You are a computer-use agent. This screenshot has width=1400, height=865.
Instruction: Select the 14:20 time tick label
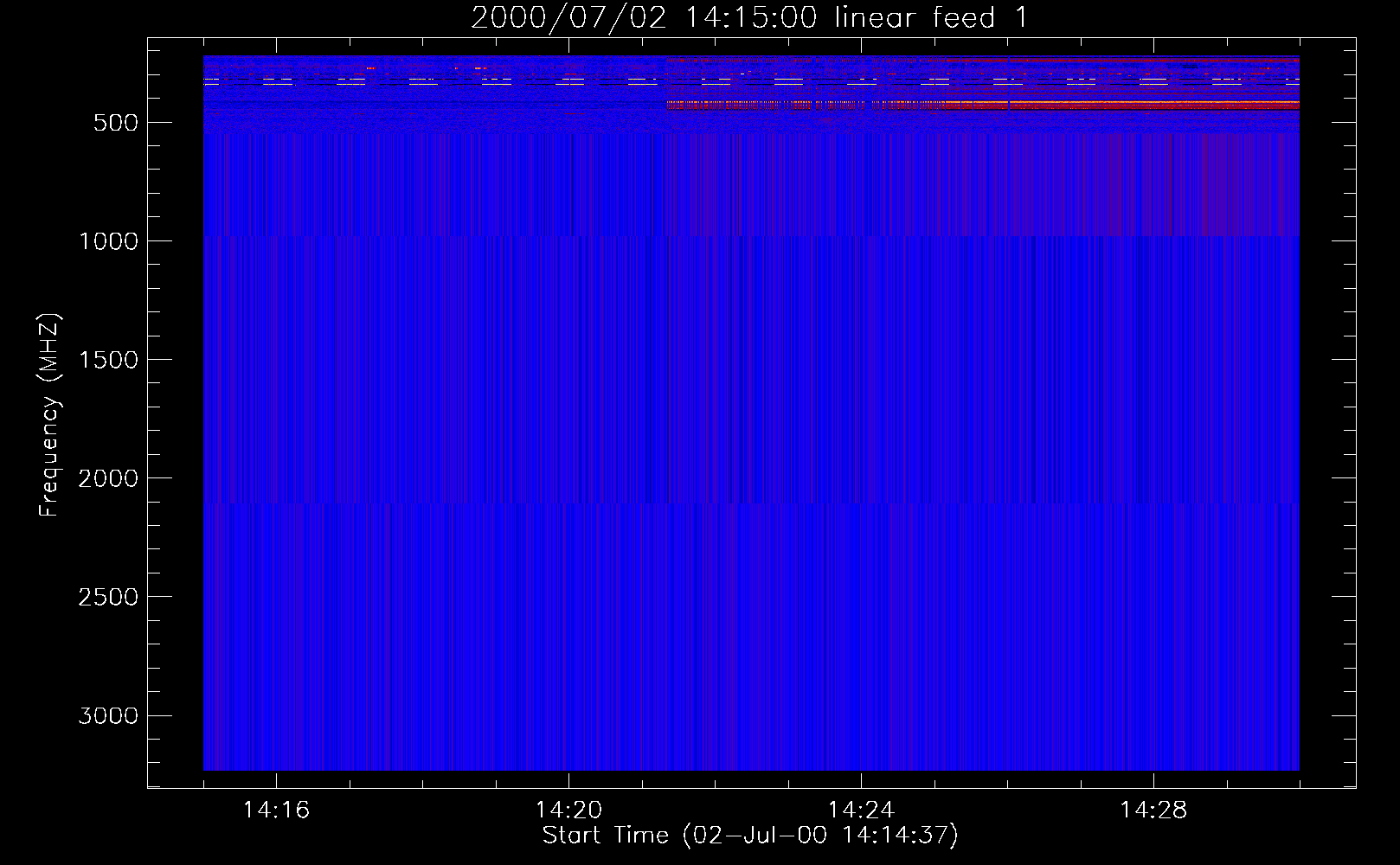tap(568, 811)
